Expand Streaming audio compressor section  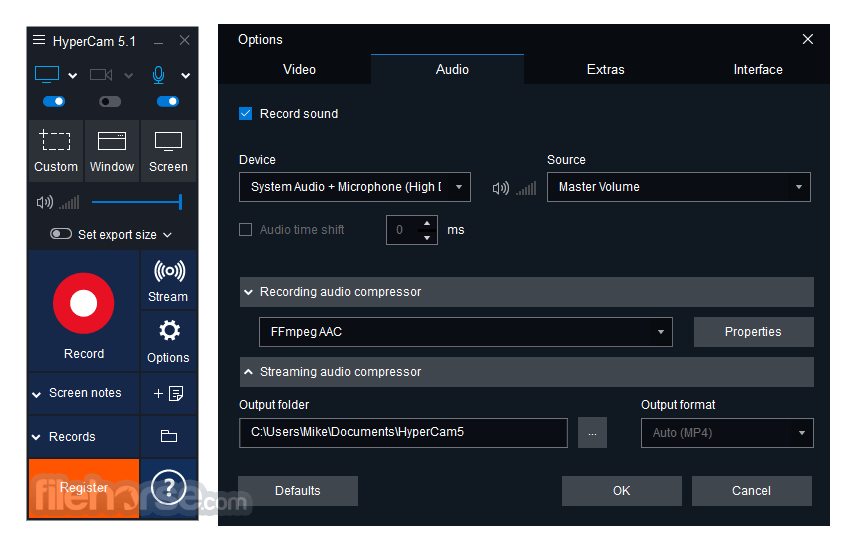[527, 372]
